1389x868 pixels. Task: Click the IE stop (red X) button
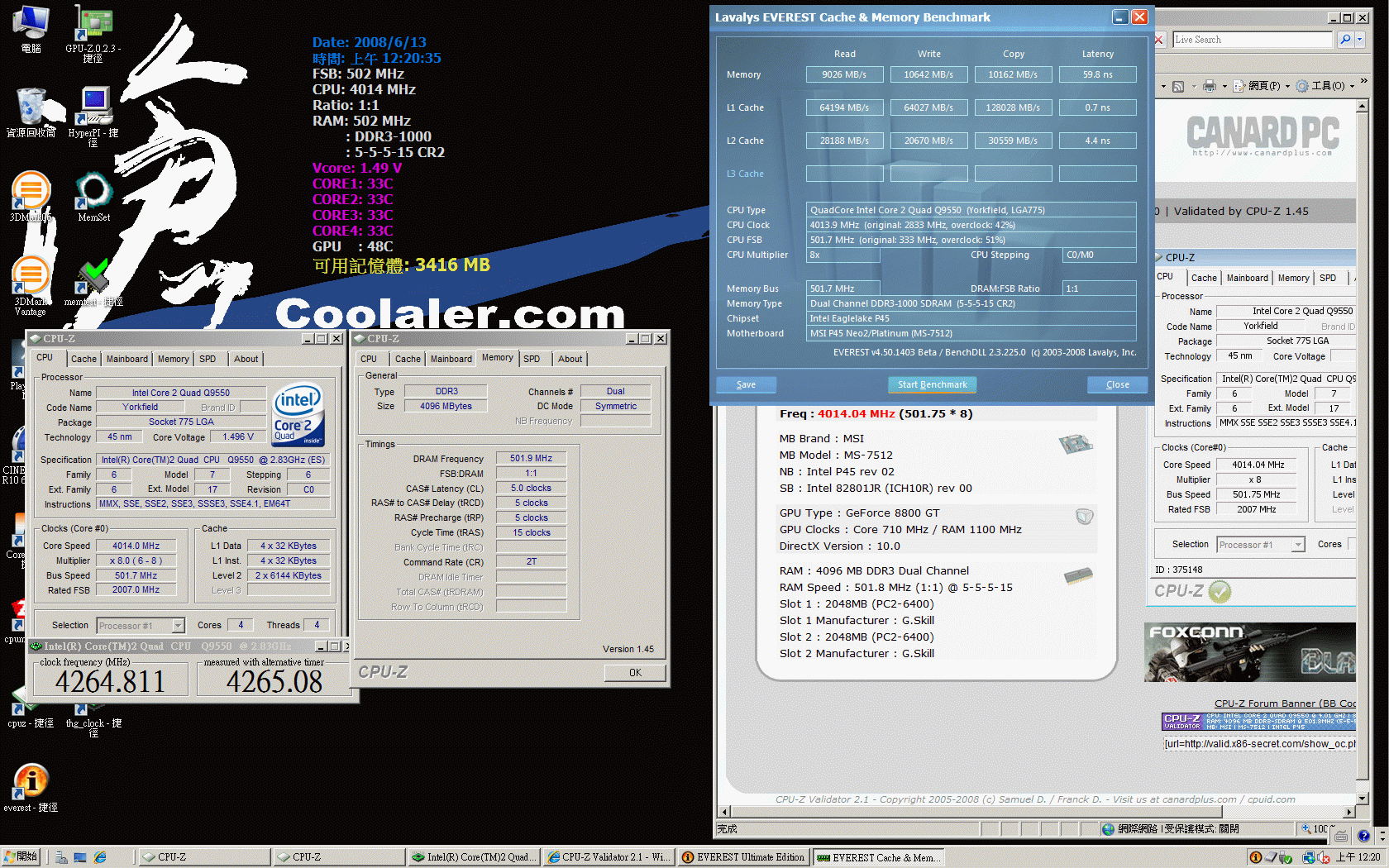click(1159, 40)
